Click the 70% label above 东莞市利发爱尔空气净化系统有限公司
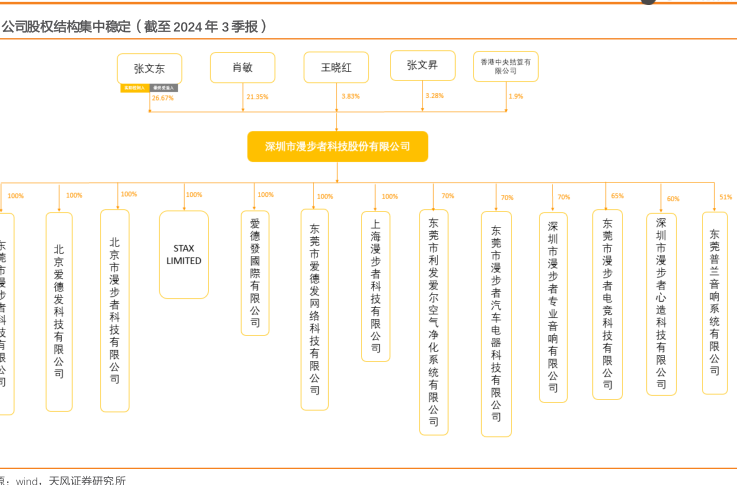 coord(448,196)
